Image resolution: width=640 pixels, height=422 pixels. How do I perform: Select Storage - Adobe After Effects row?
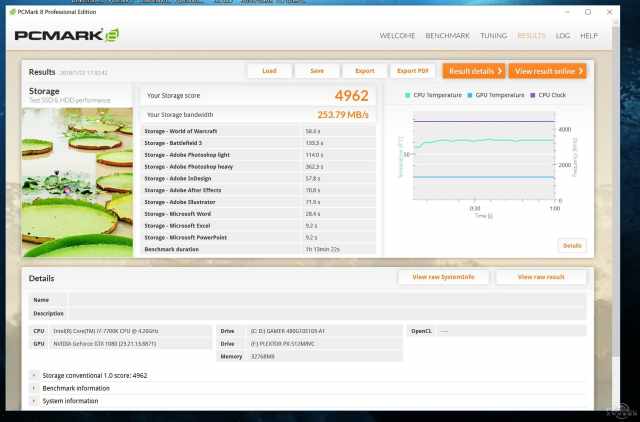click(259, 190)
